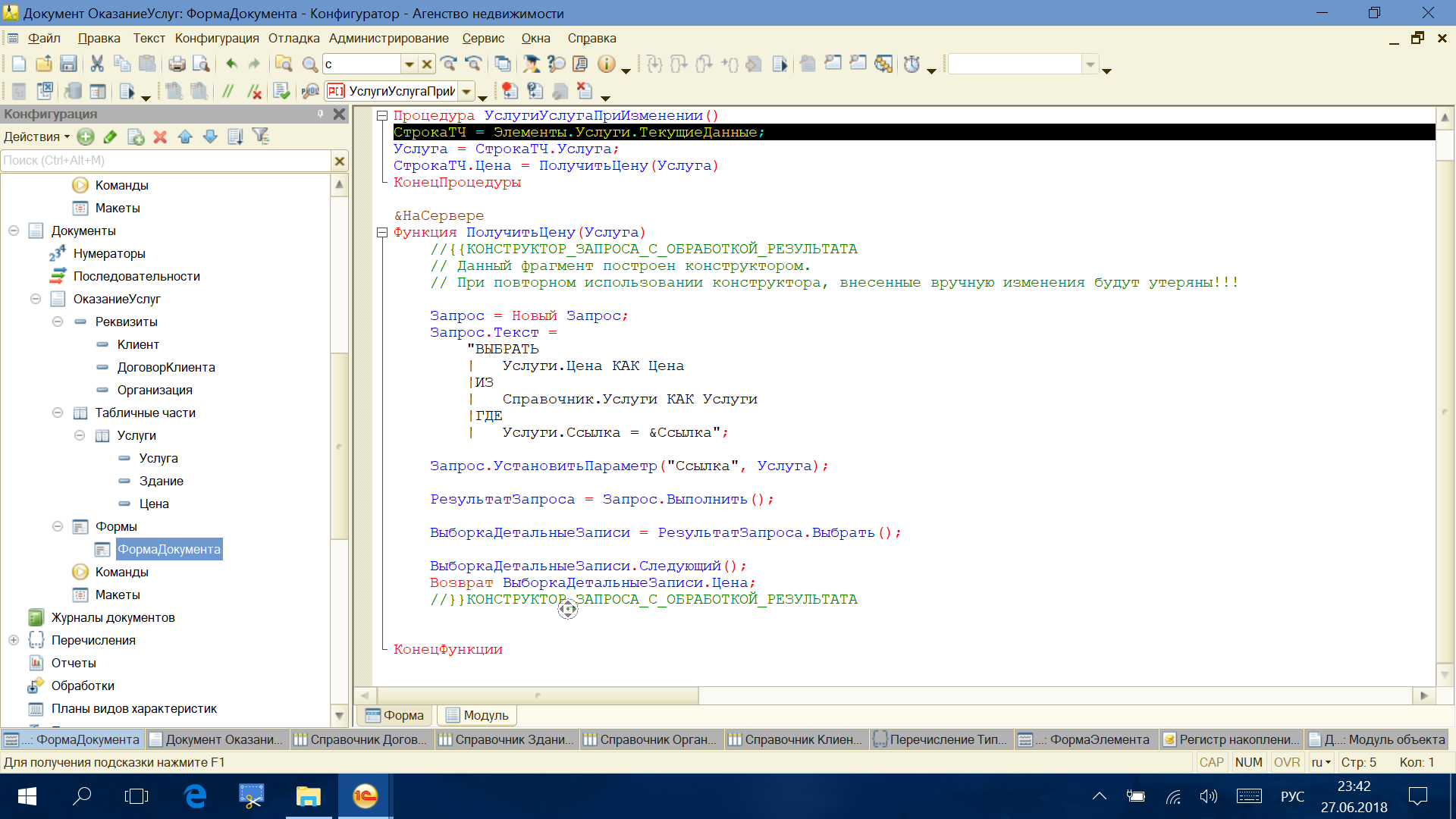This screenshot has width=1456, height=819.
Task: Print using the printer icon
Action: [177, 64]
